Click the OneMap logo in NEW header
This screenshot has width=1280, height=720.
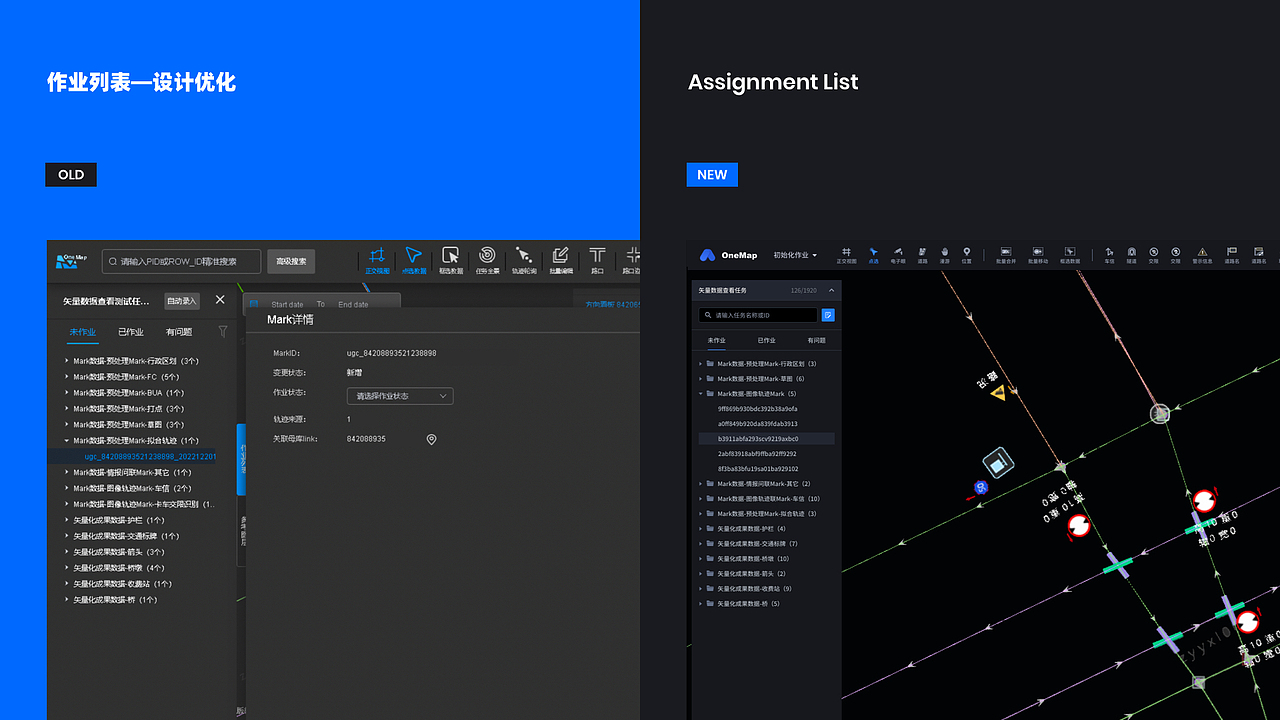[728, 255]
